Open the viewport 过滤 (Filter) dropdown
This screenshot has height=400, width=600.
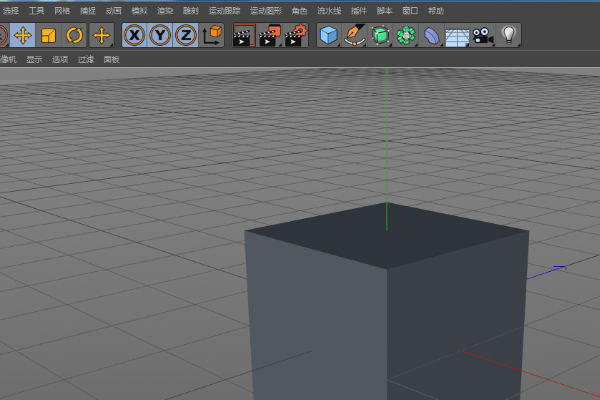(x=86, y=59)
